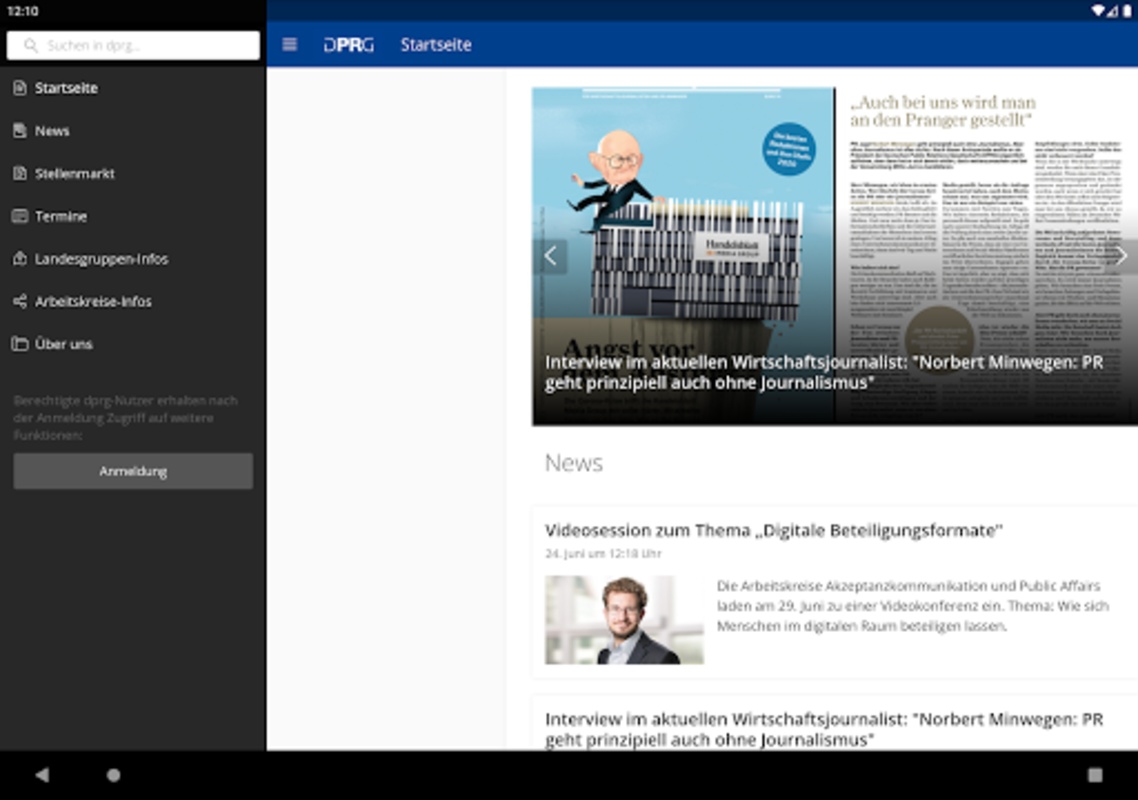This screenshot has height=800, width=1138.
Task: Click the Über uns folder icon
Action: tap(20, 344)
